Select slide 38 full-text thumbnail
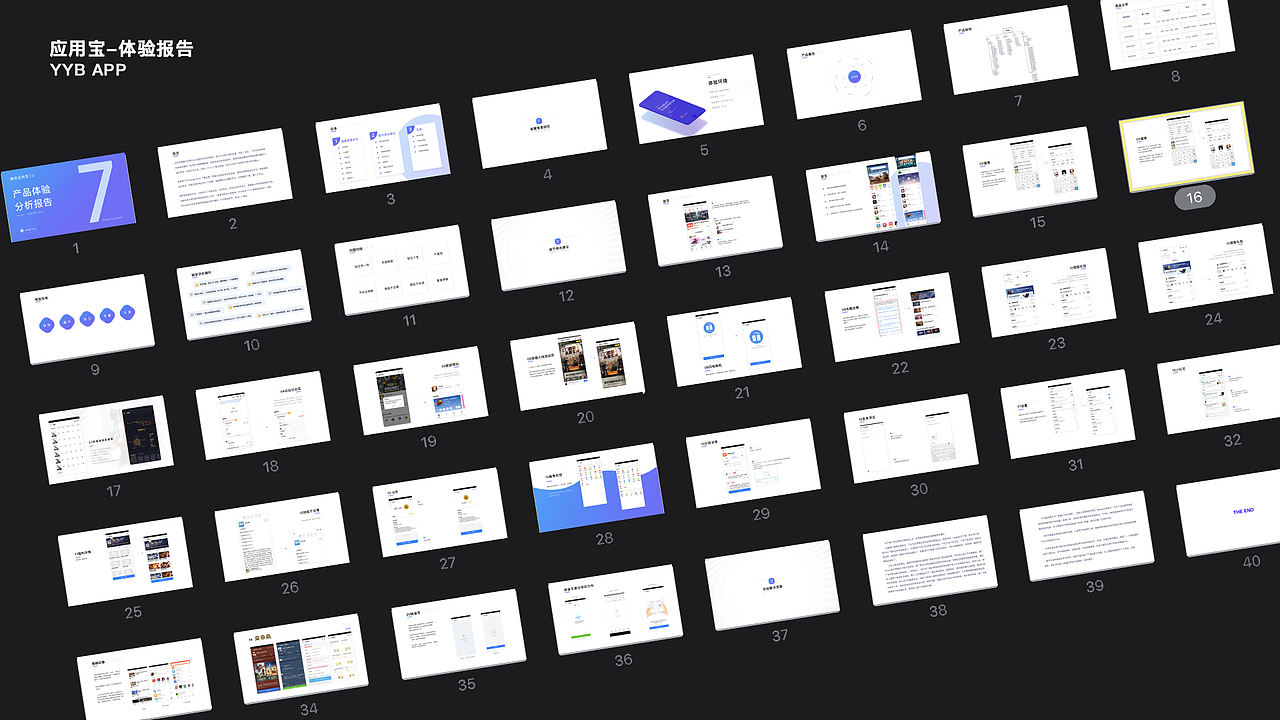 pos(931,561)
